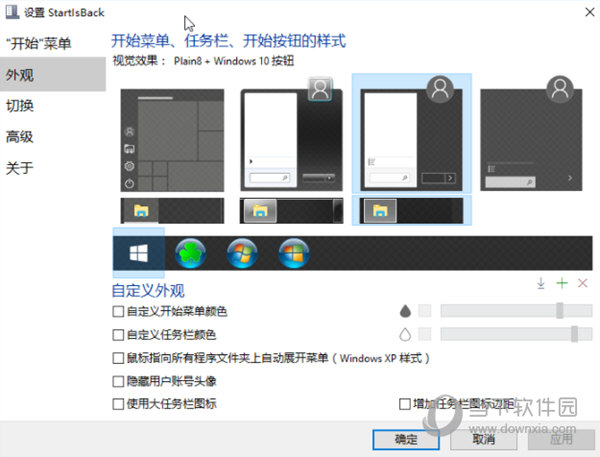Click the StartIsBack title bar app icon
600x457 pixels.
[x=12, y=11]
